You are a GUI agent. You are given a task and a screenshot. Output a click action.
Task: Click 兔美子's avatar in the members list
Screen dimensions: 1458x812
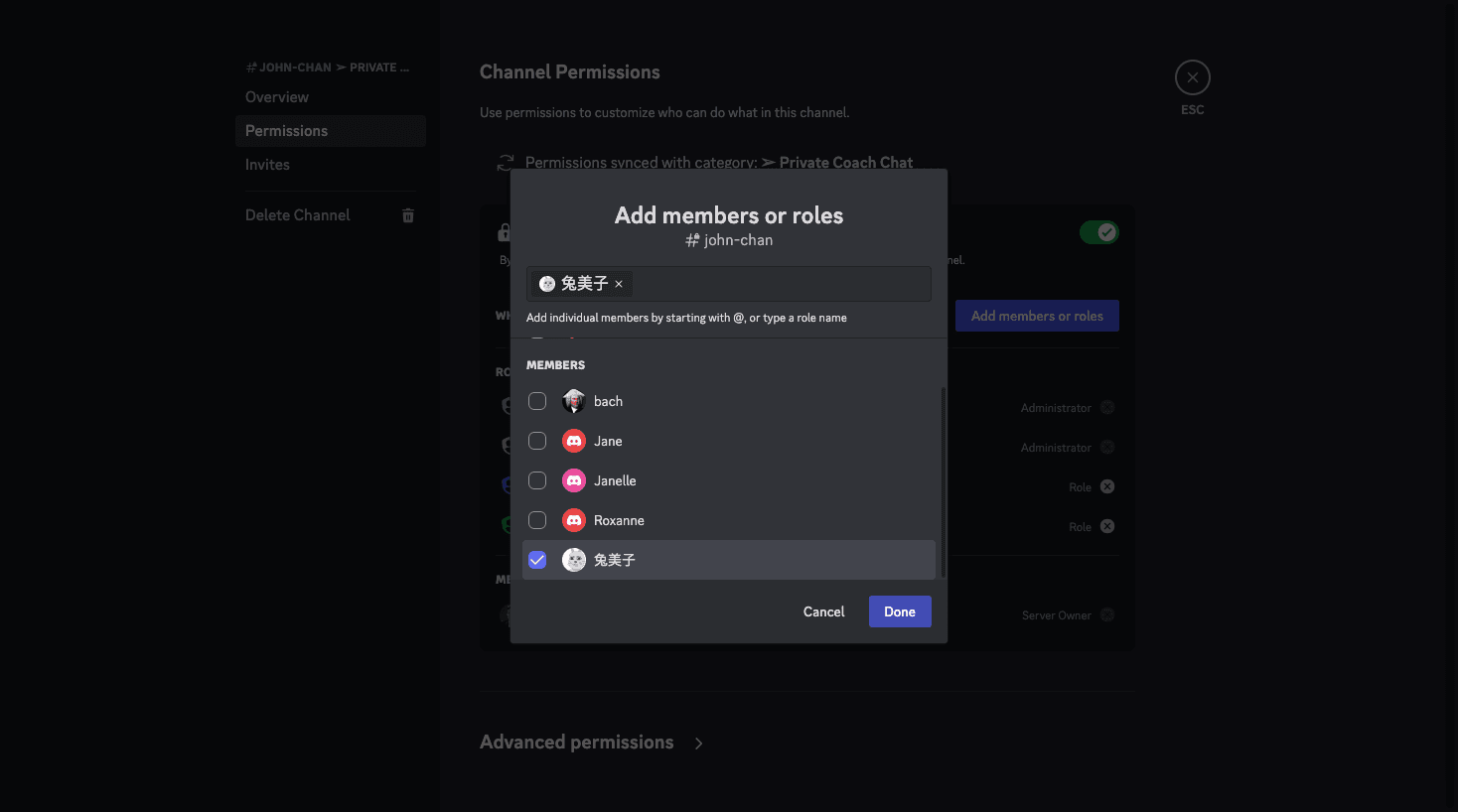[574, 560]
